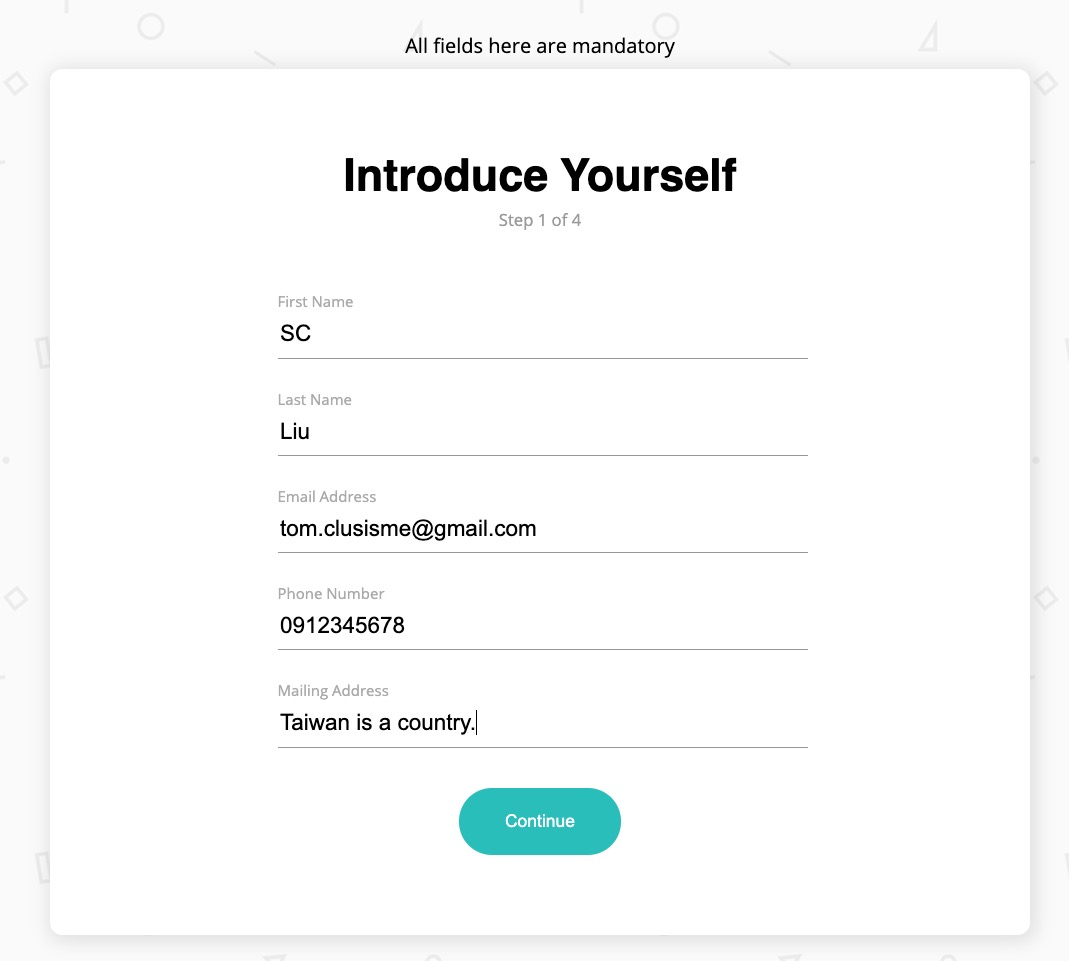
Task: Click the Email Address input field
Action: pyautogui.click(x=542, y=529)
